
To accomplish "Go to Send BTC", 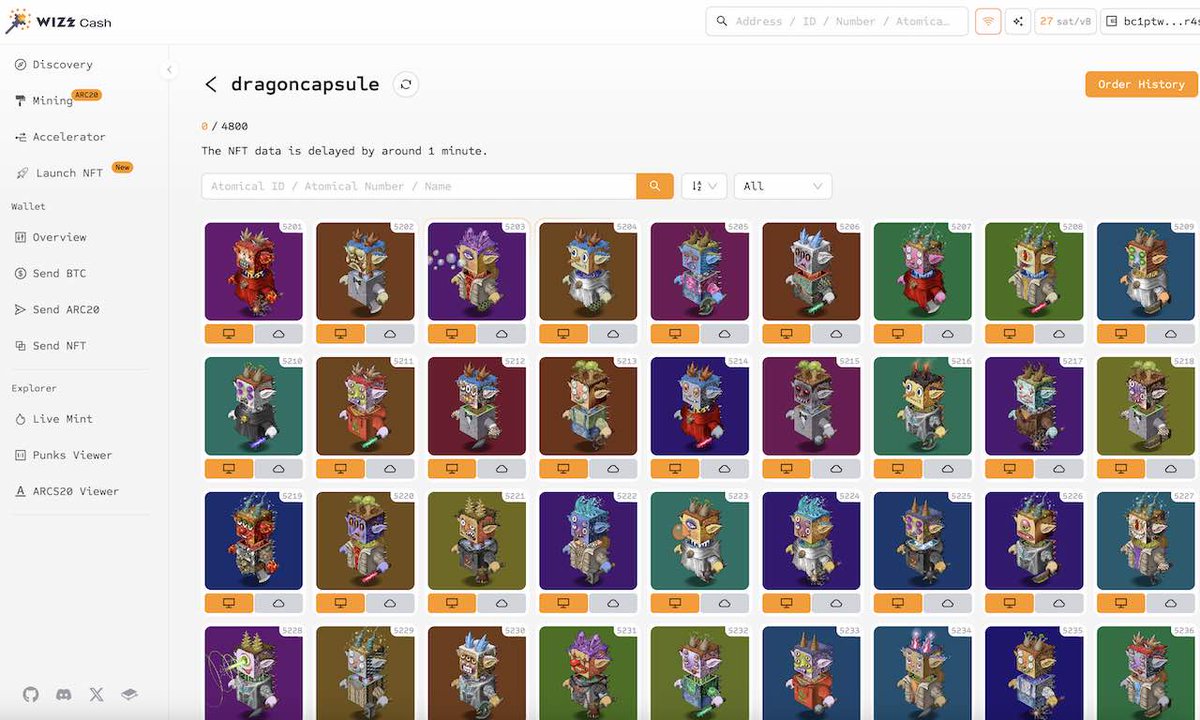I will pos(51,273).
